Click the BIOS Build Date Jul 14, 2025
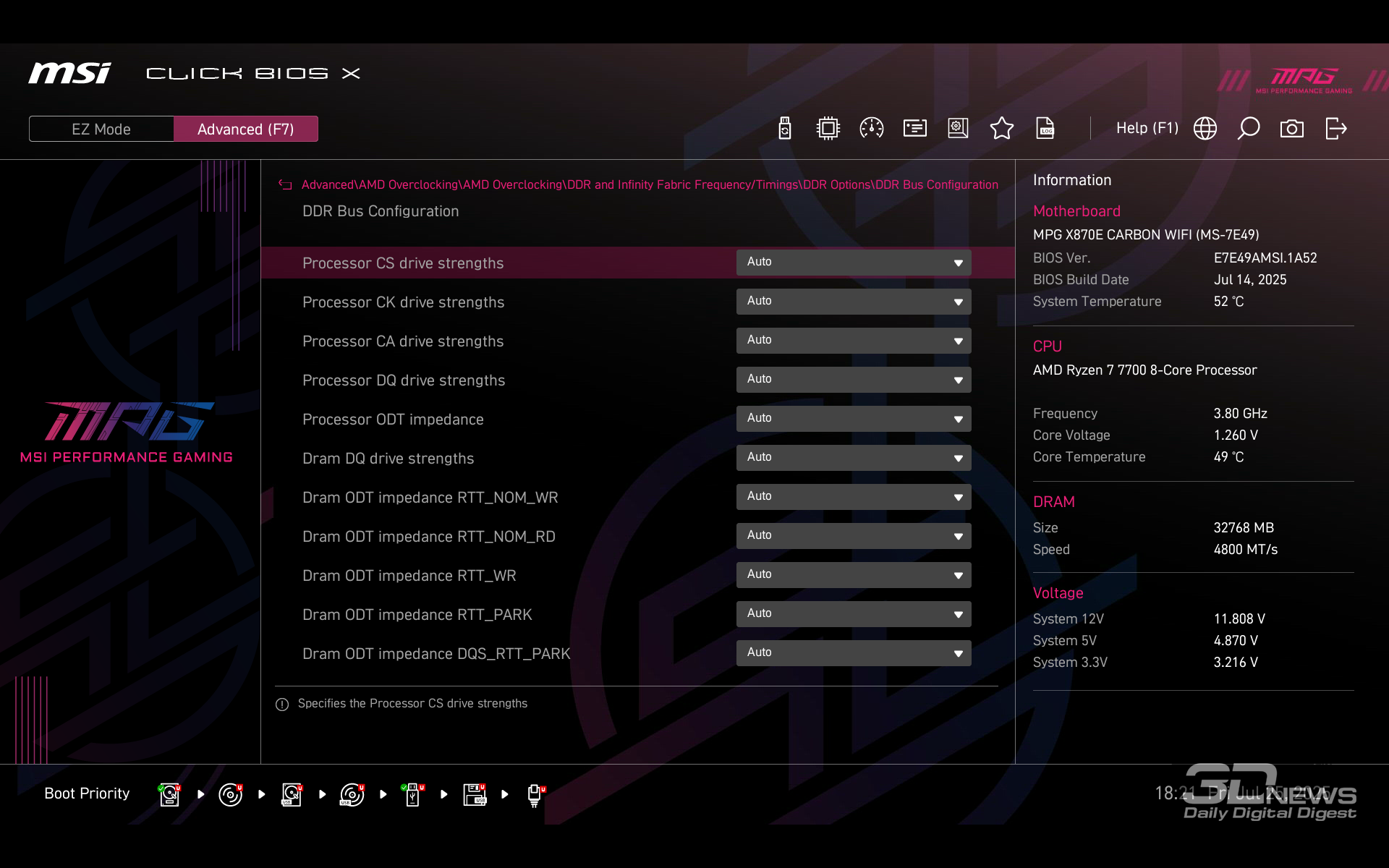 click(1250, 280)
